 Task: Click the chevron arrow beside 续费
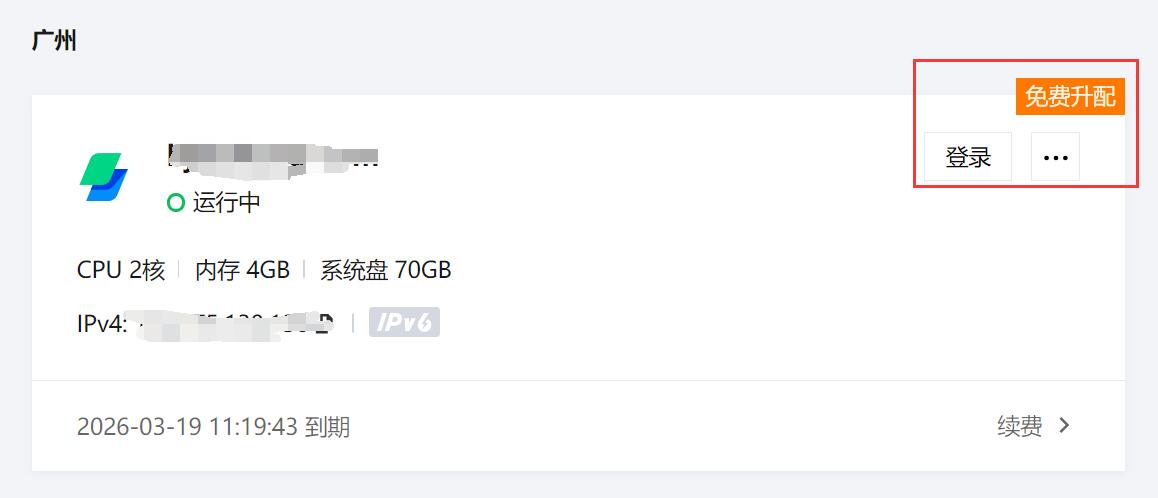1064,426
